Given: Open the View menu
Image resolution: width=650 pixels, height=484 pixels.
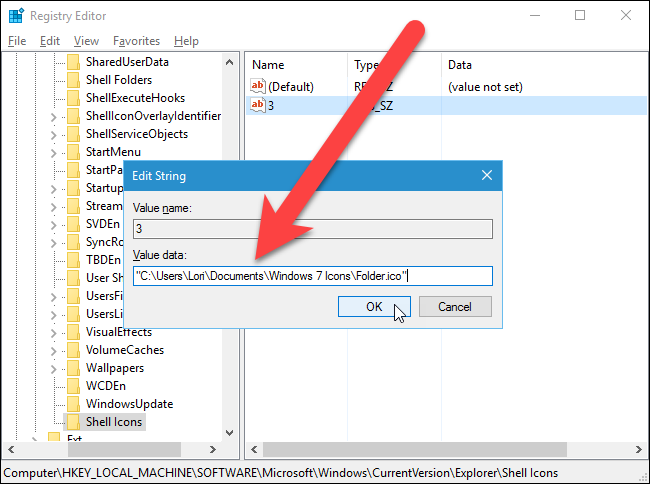Looking at the screenshot, I should point(86,41).
